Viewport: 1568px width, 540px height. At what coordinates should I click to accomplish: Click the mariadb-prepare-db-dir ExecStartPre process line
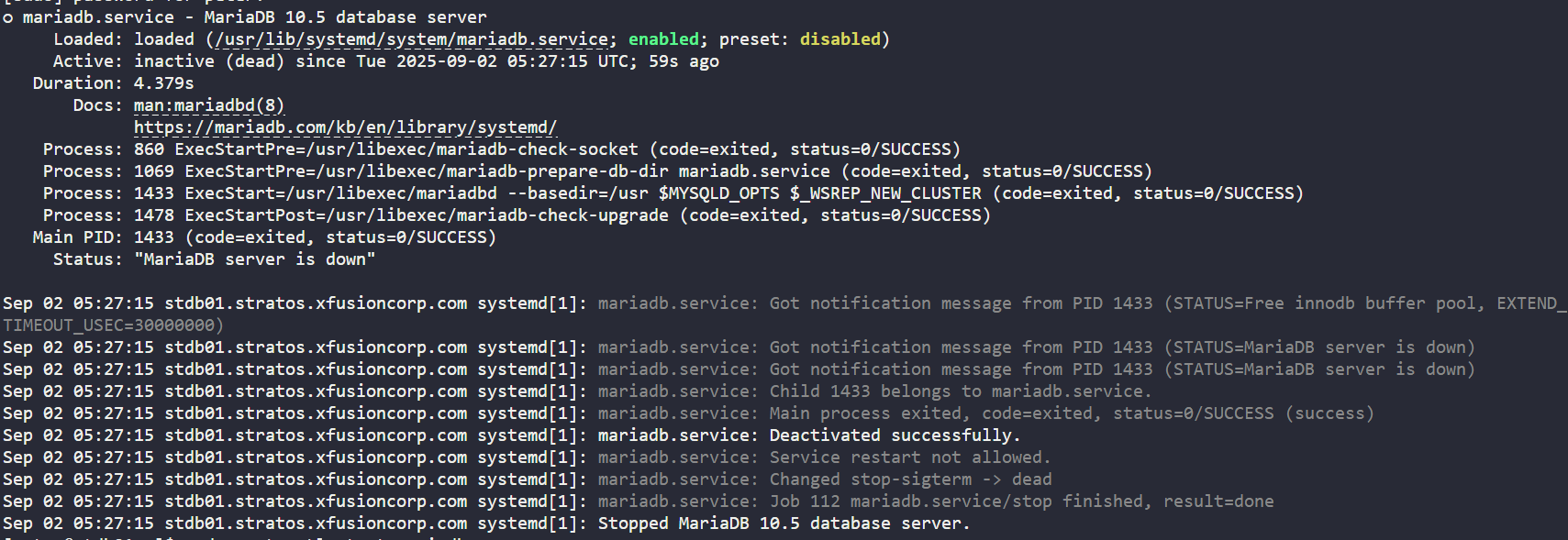[x=642, y=171]
